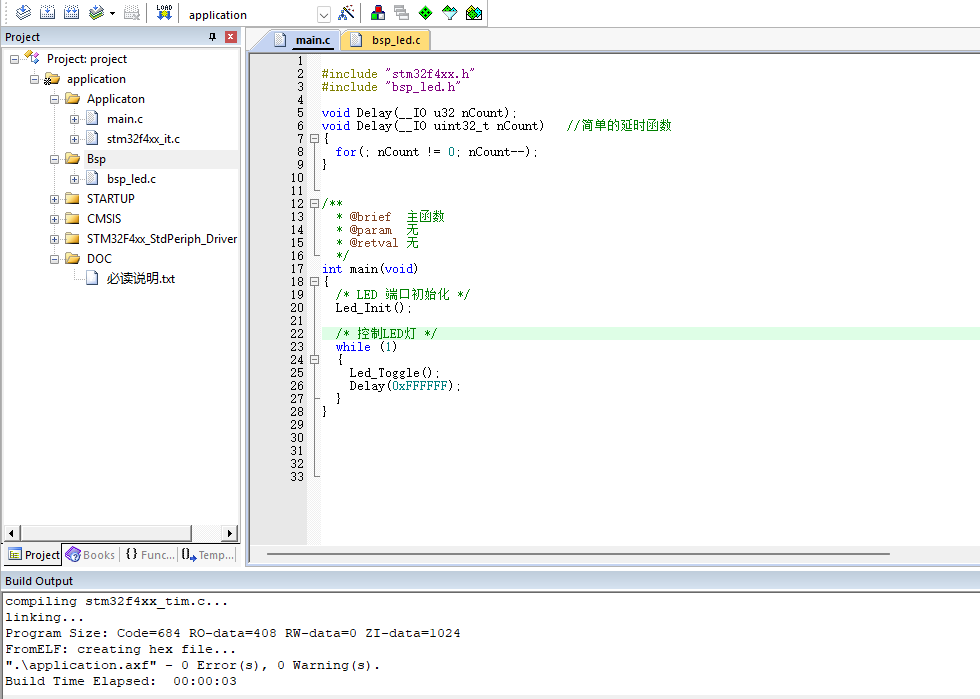This screenshot has height=699, width=980.
Task: Select the DOC group label
Action: [x=99, y=259]
